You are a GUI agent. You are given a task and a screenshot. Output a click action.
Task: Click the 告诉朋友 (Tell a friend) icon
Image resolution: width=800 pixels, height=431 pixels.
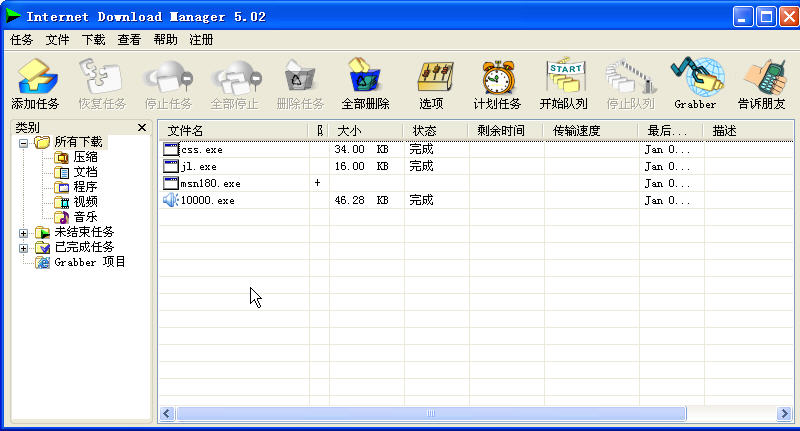pyautogui.click(x=764, y=78)
